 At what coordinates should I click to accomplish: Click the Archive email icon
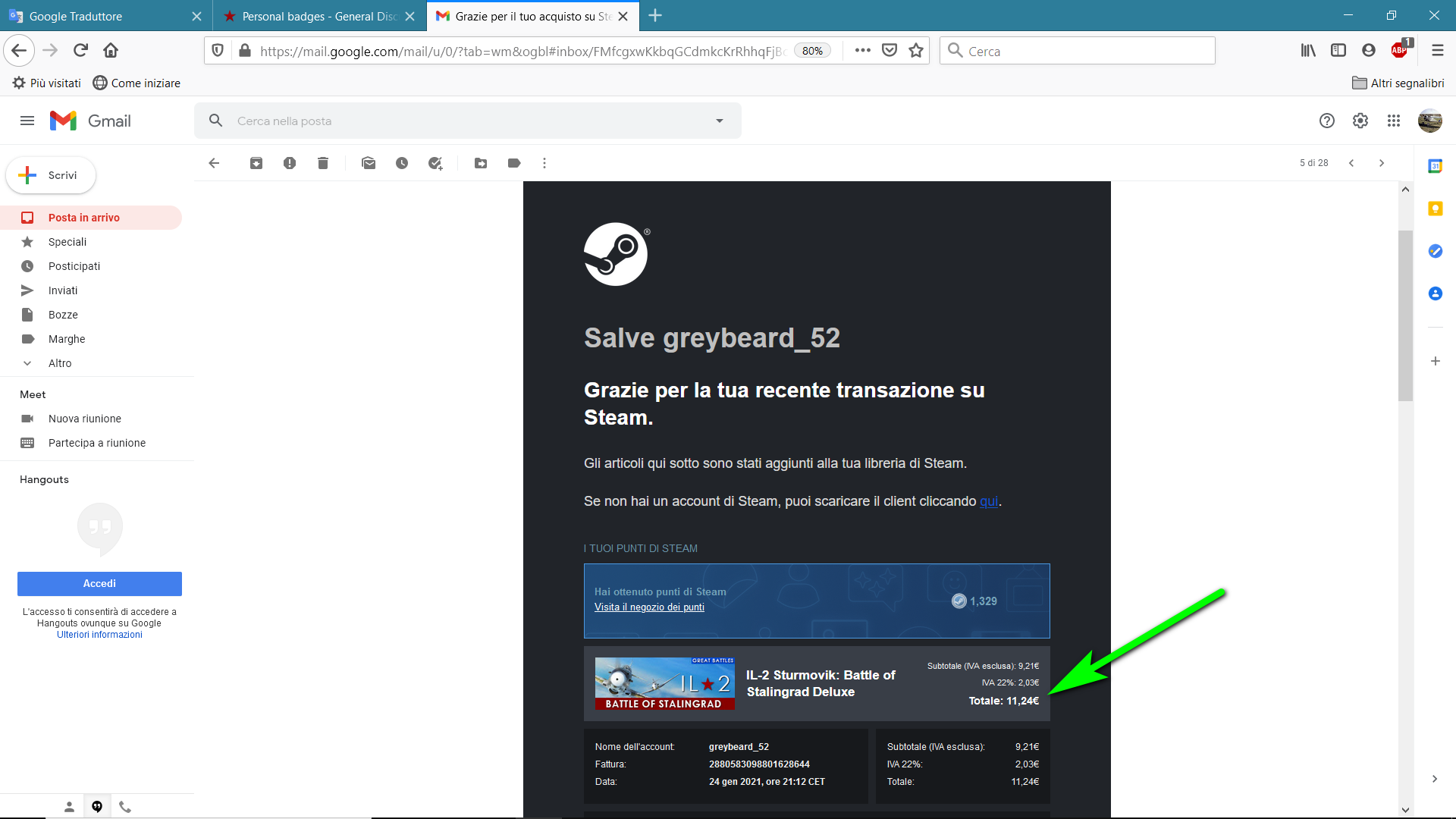256,163
